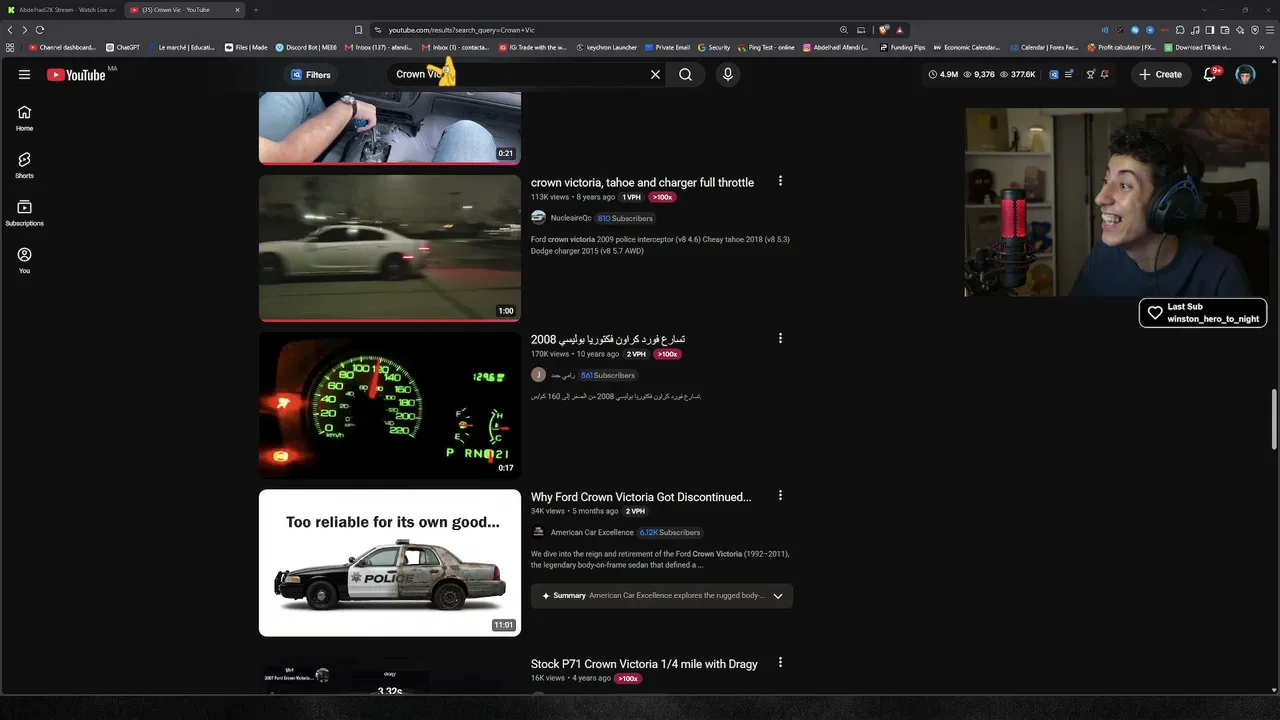This screenshot has height=720, width=1280.
Task: Open Subscriptions in the YouTube sidebar
Action: [x=24, y=213]
